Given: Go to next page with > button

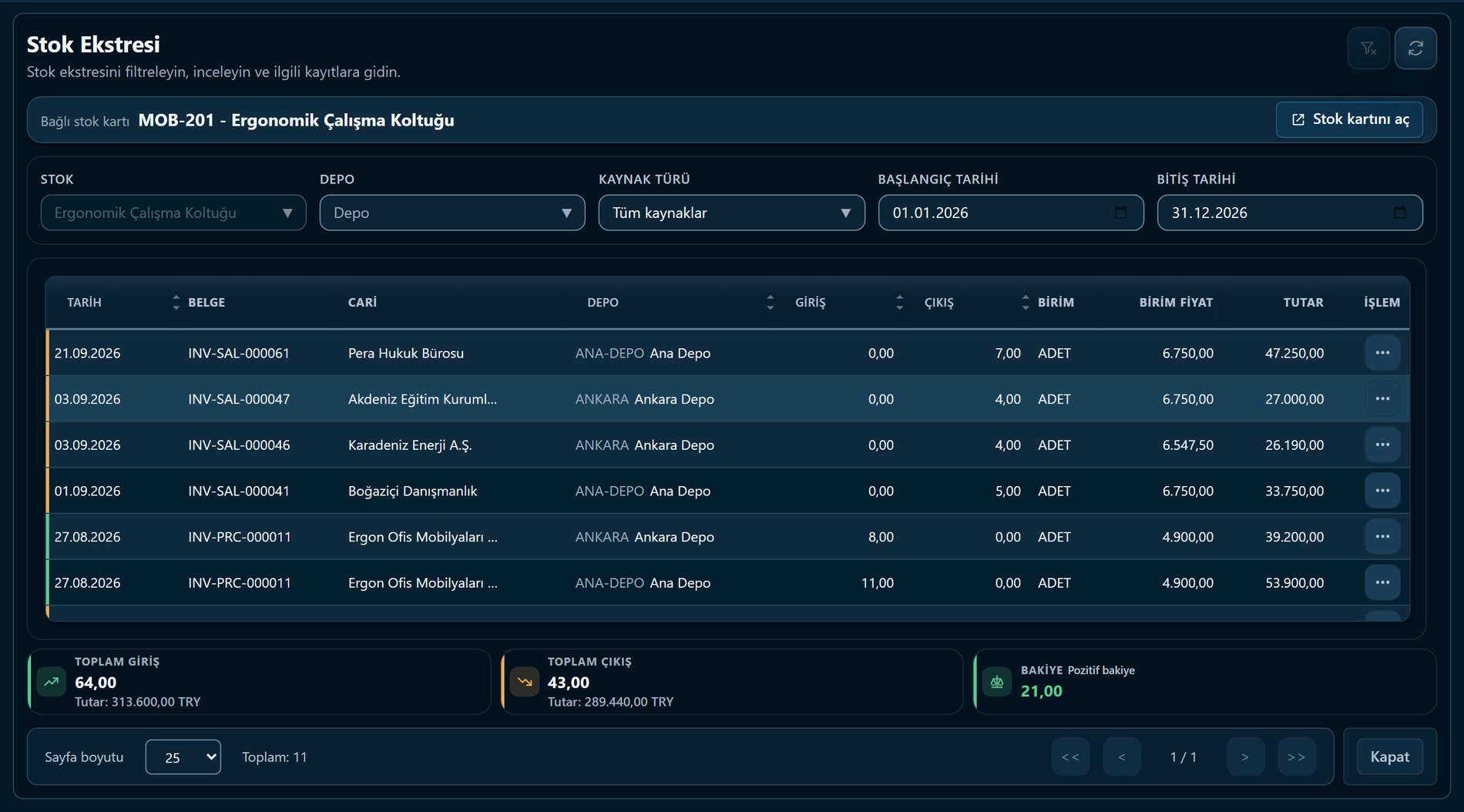Looking at the screenshot, I should pyautogui.click(x=1245, y=757).
